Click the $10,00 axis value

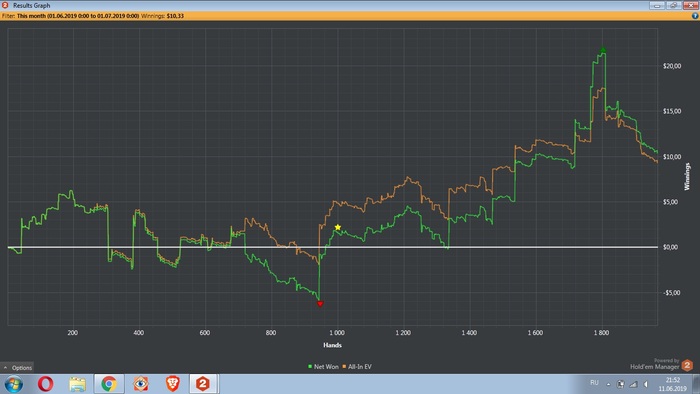click(x=672, y=157)
